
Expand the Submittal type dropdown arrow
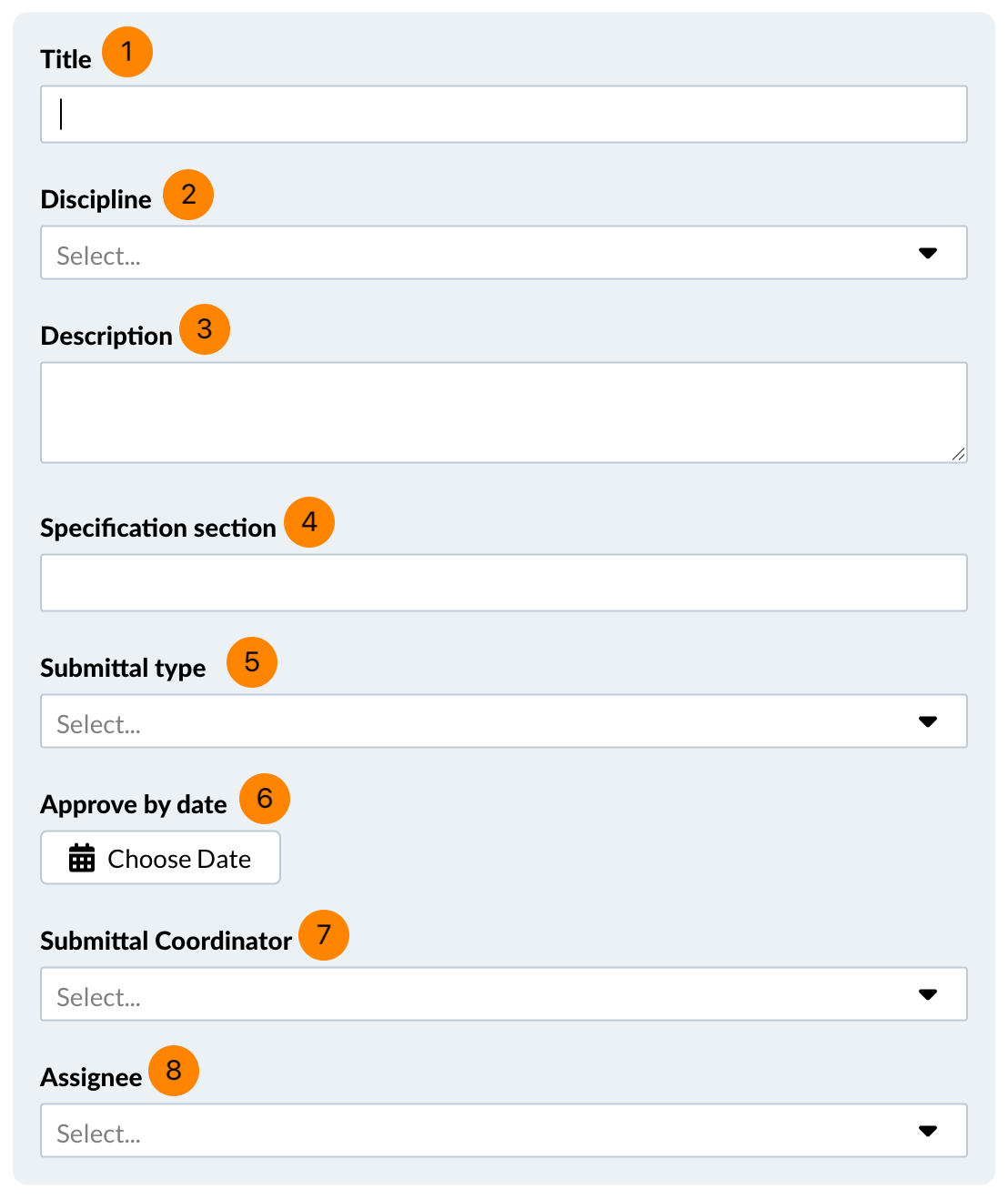[927, 721]
